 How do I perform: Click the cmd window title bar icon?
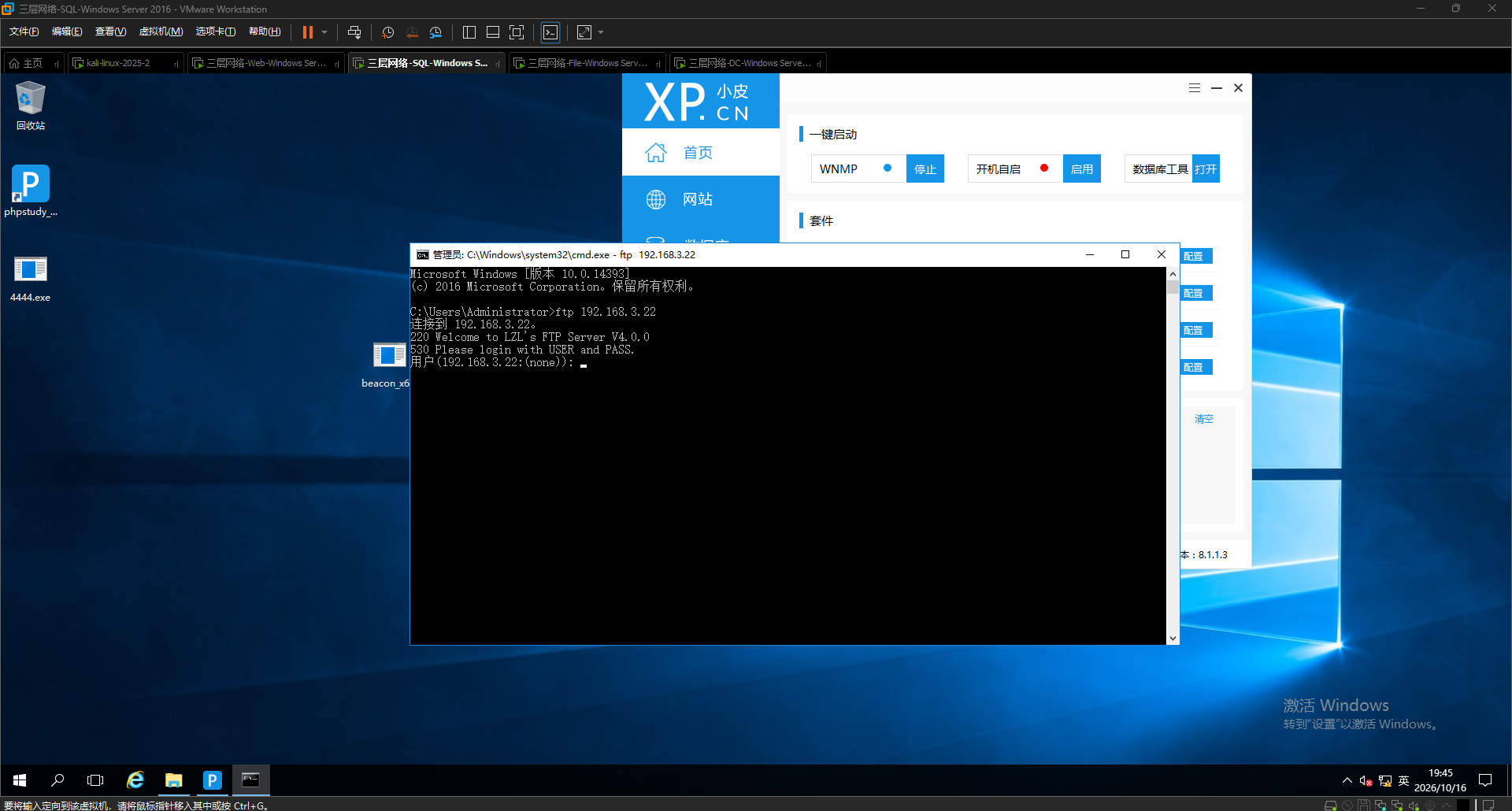[x=423, y=255]
